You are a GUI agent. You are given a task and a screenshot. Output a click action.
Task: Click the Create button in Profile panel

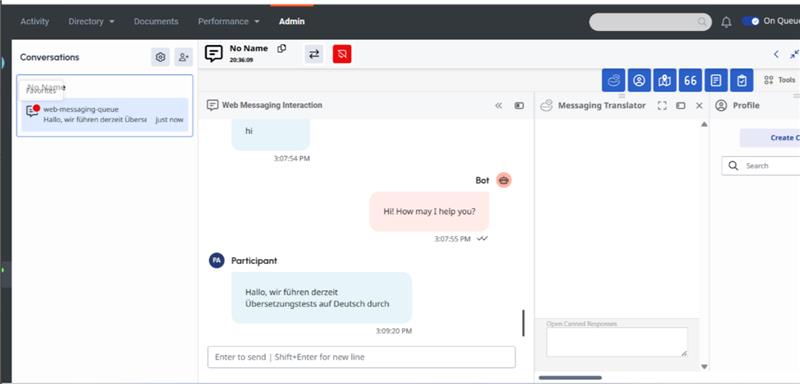(x=770, y=138)
